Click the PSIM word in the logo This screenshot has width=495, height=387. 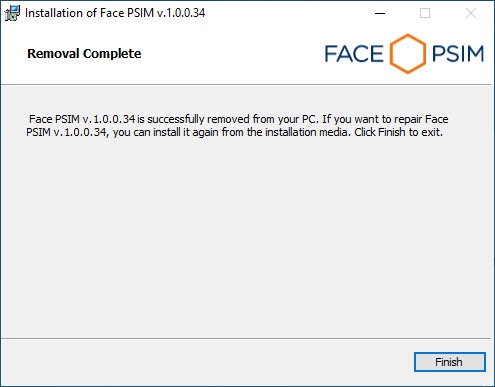tap(458, 54)
